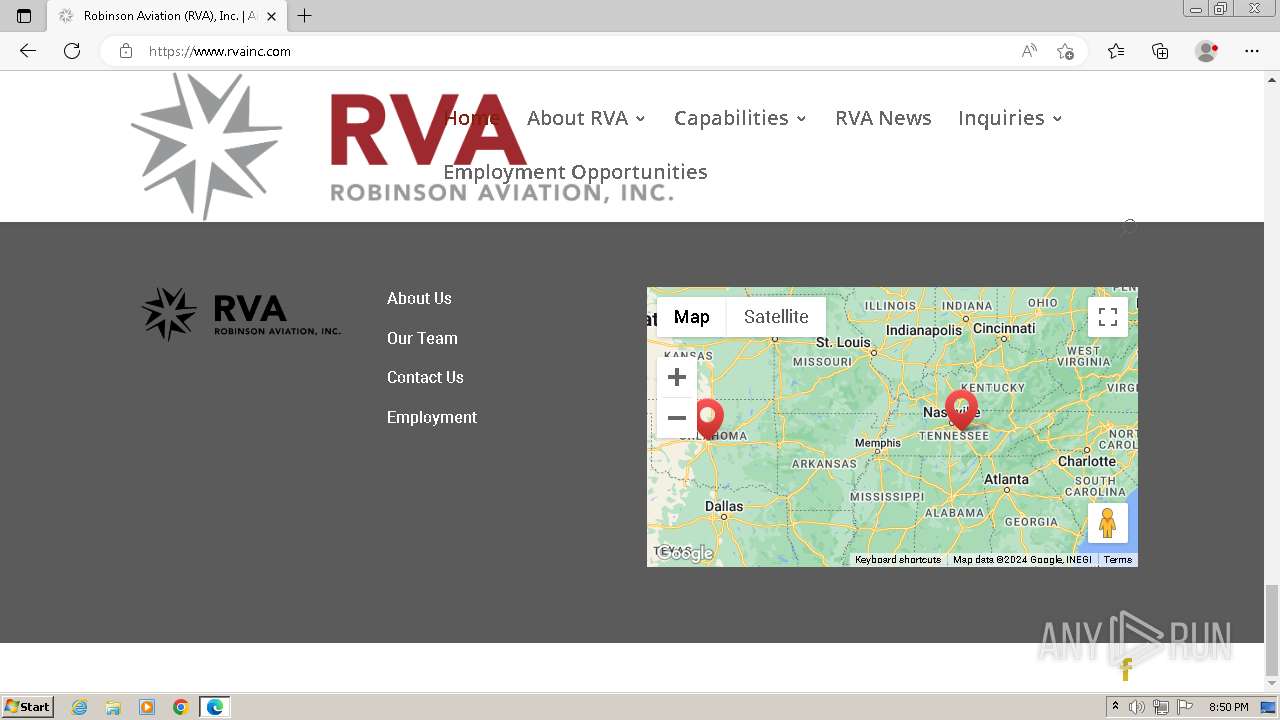Zoom out on the map
Screen dimensions: 1280x720
677,418
